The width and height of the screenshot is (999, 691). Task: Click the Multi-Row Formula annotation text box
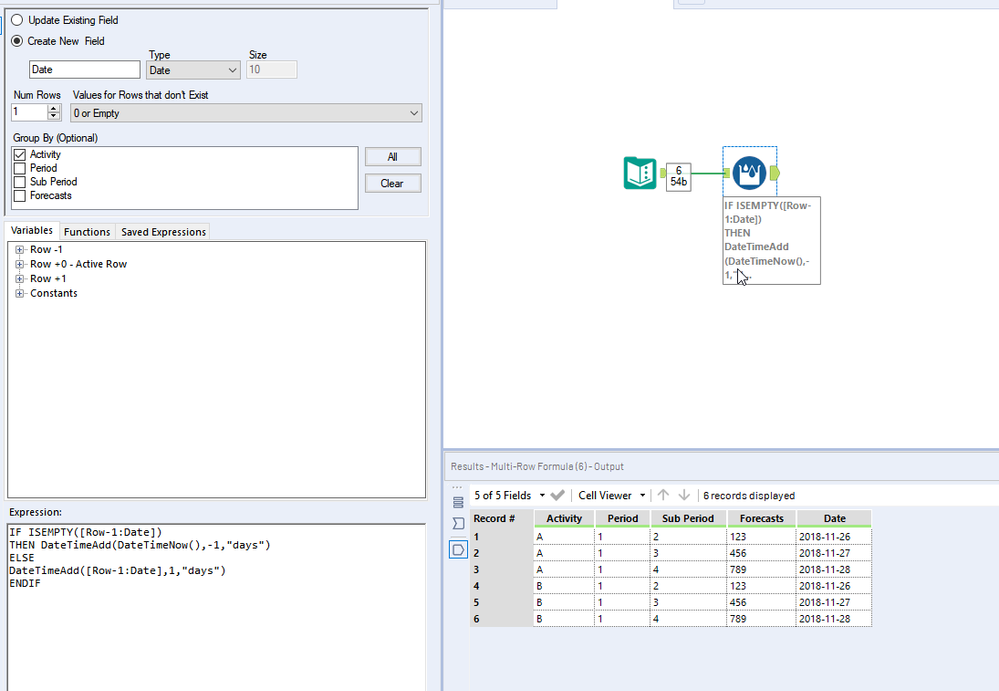[x=772, y=240]
